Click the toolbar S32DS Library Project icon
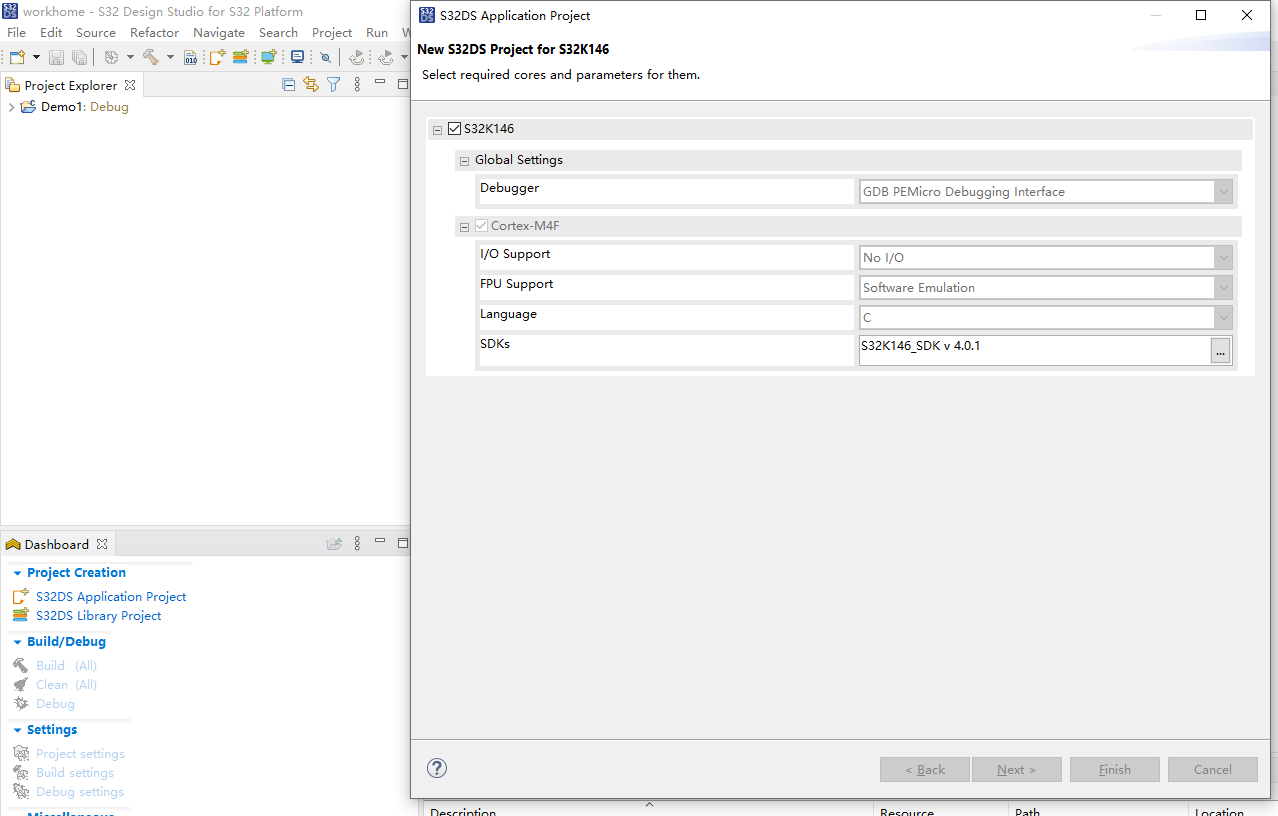Screen dimensions: 1278x816 (x=241, y=58)
